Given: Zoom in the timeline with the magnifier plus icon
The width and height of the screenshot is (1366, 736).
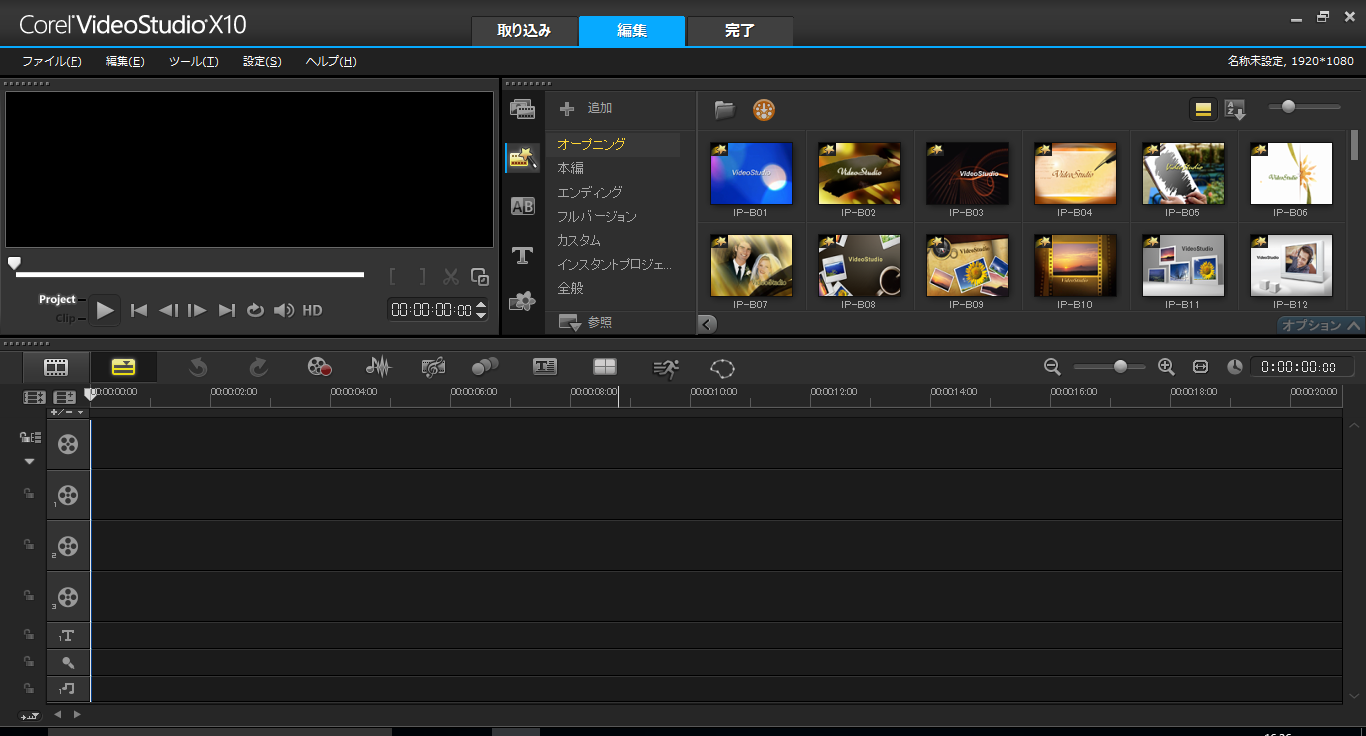Looking at the screenshot, I should (1166, 367).
